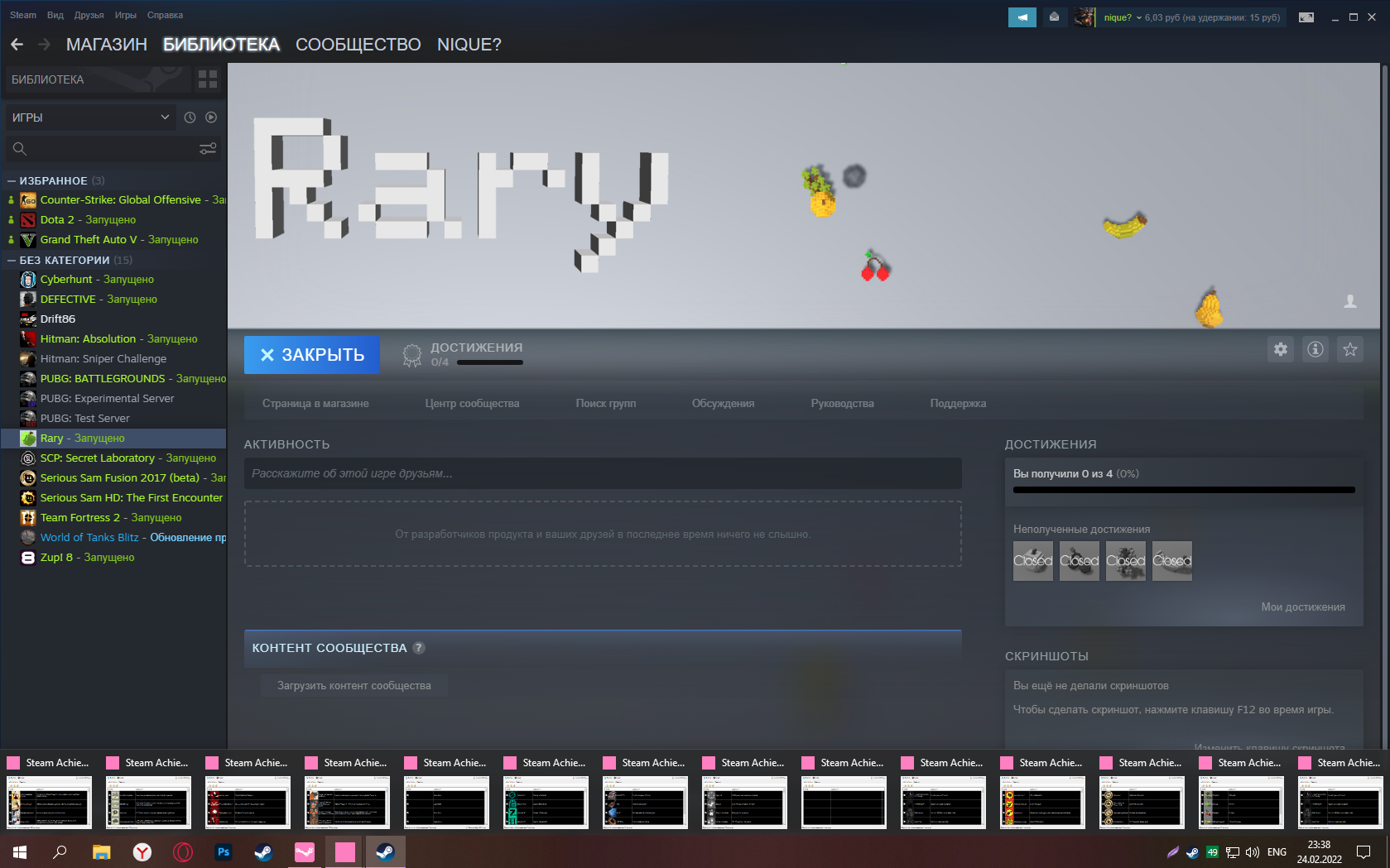
Task: Open File Explorer from taskbar
Action: (101, 851)
